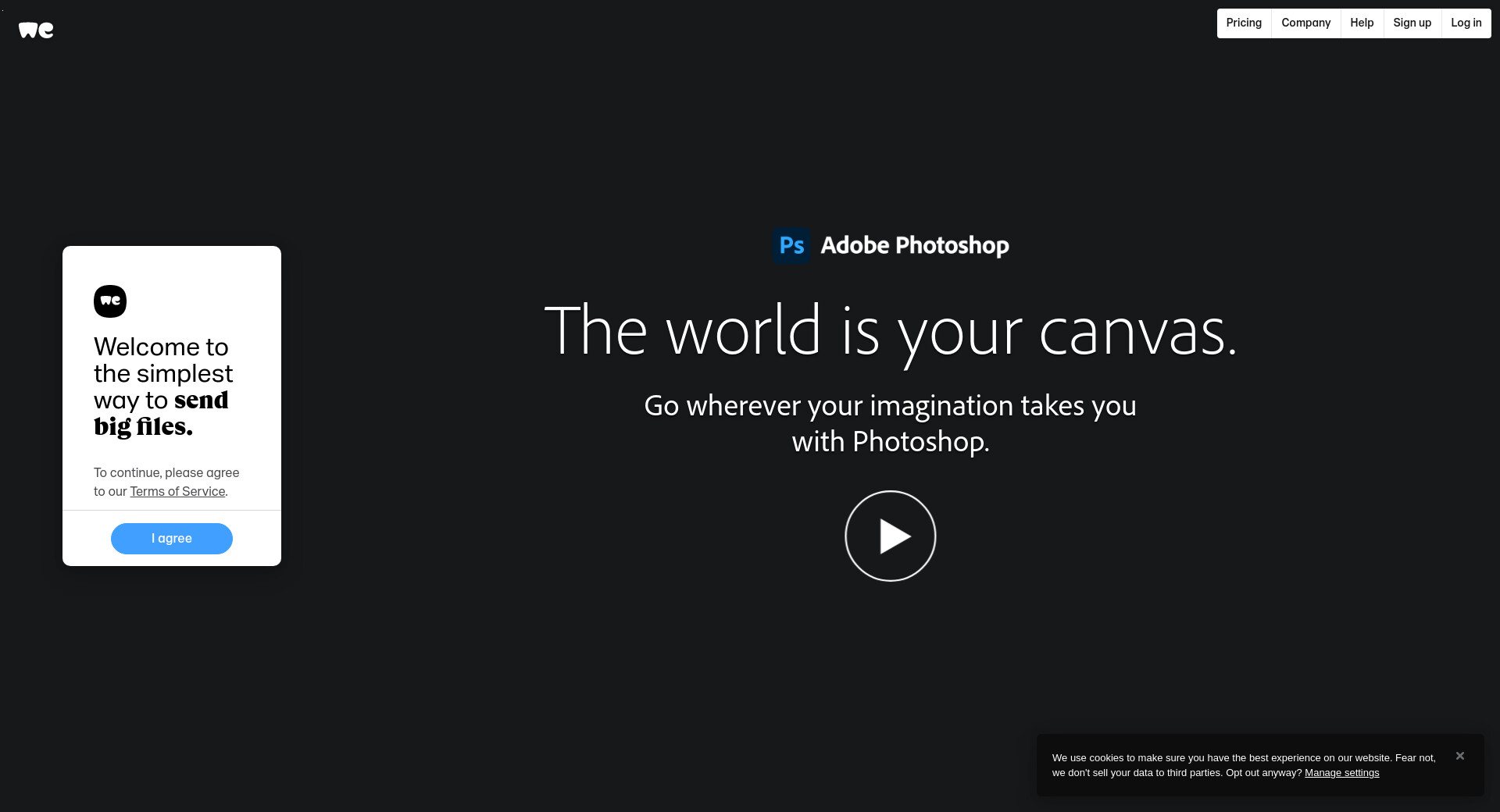Go to Sign up

[x=1412, y=23]
